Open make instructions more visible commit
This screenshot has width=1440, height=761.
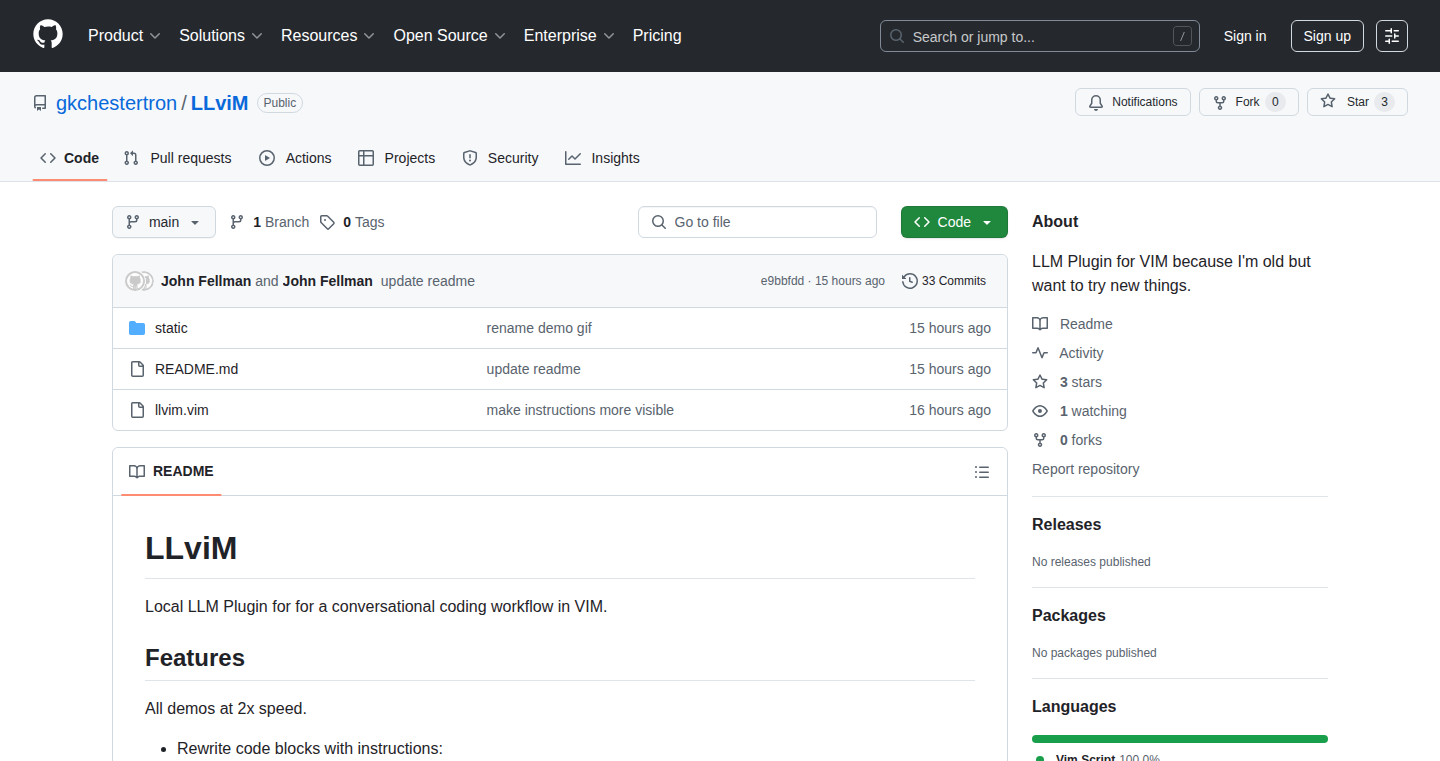580,410
